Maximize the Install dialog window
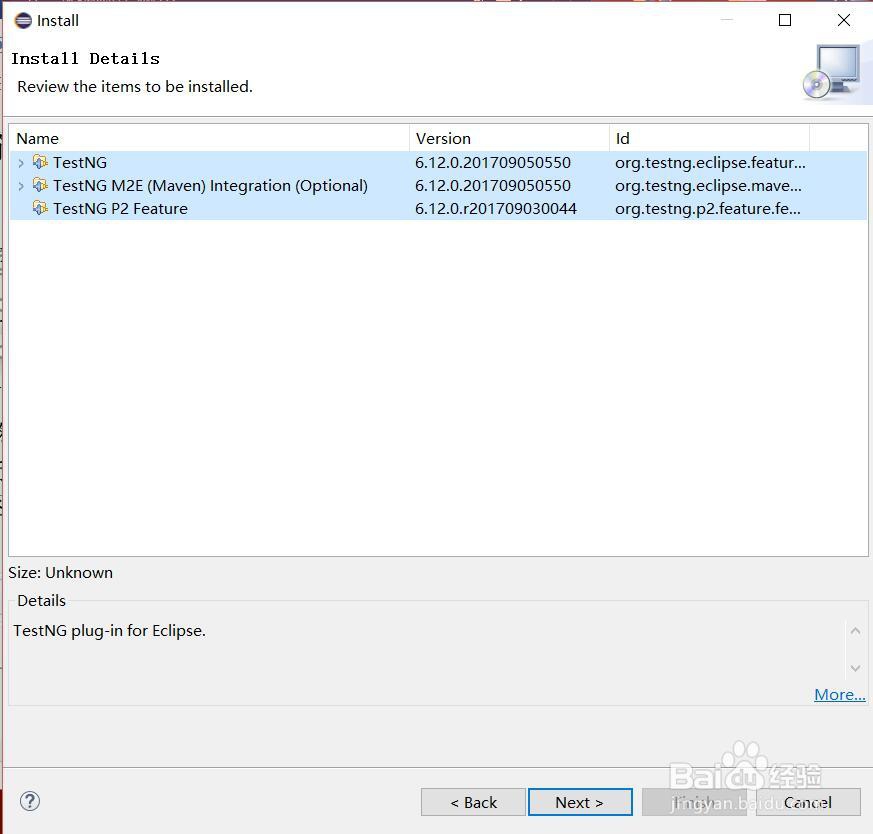Screen dimensions: 873x834 tap(784, 21)
